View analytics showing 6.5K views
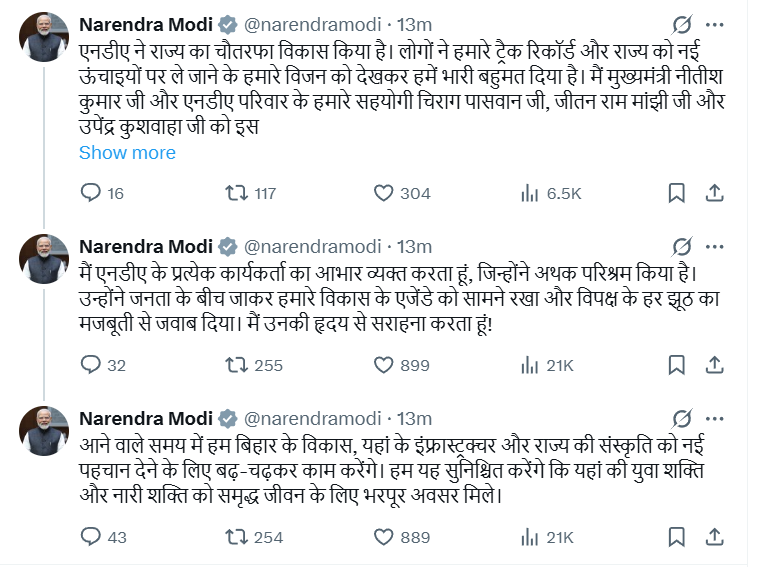The width and height of the screenshot is (765, 567). (528, 193)
